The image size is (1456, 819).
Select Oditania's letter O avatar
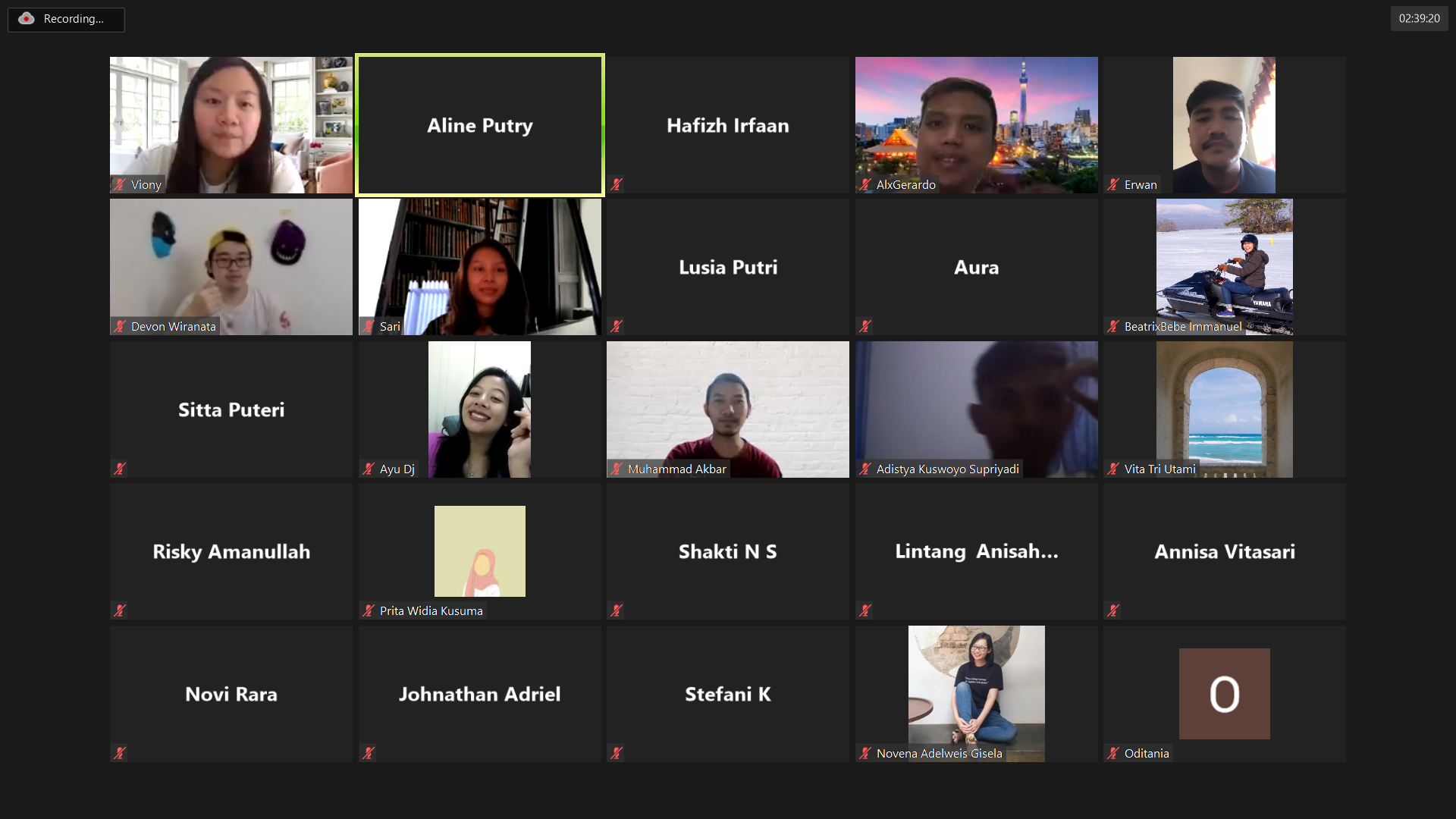click(x=1225, y=694)
